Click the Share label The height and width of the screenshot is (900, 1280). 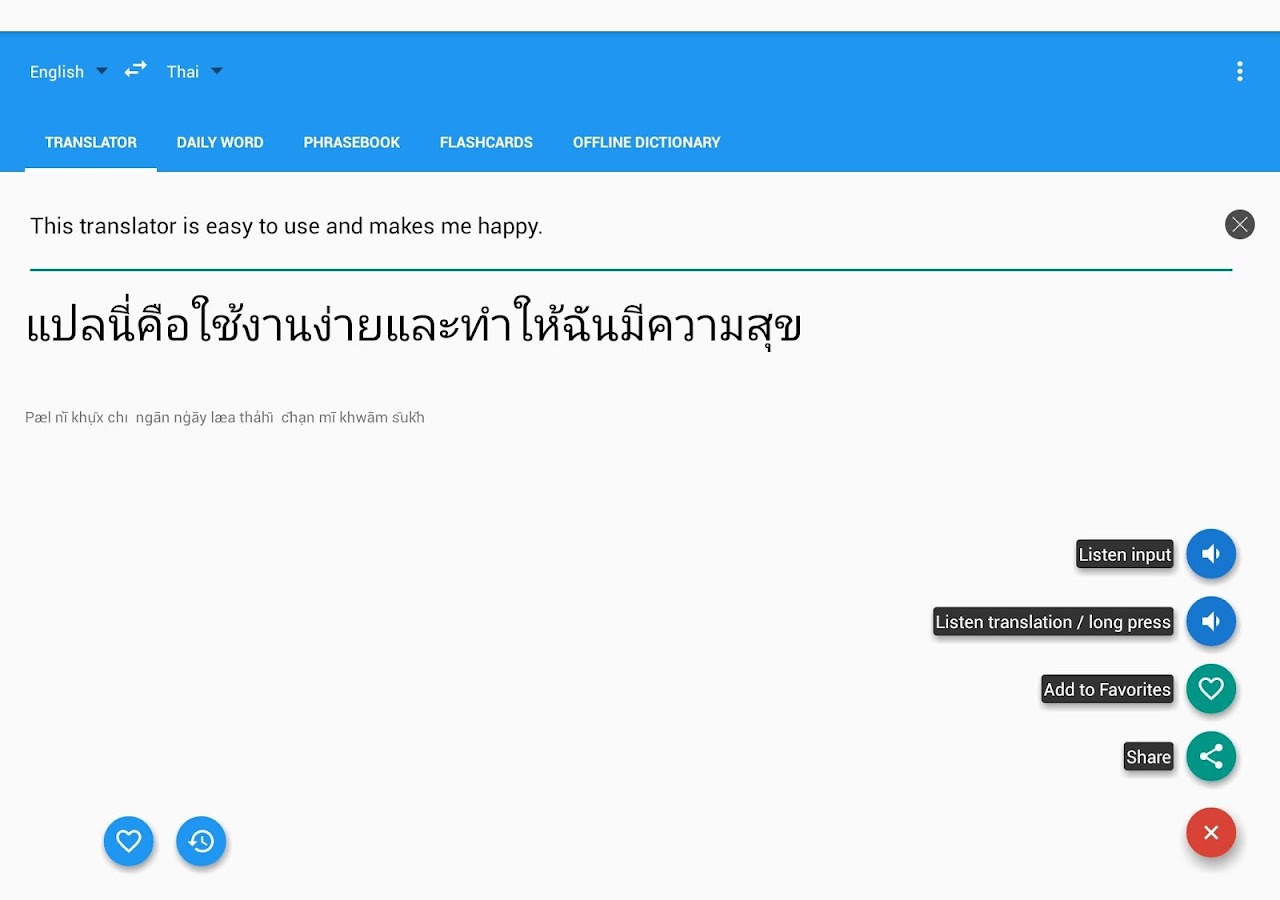1149,757
